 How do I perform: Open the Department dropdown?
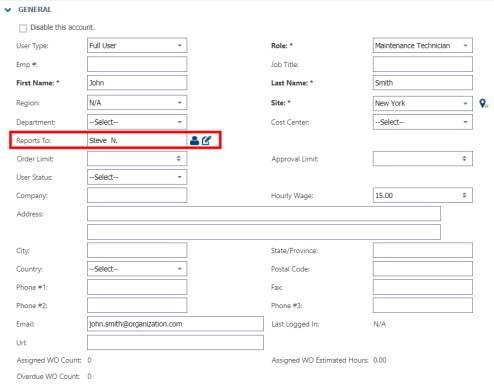coord(137,122)
